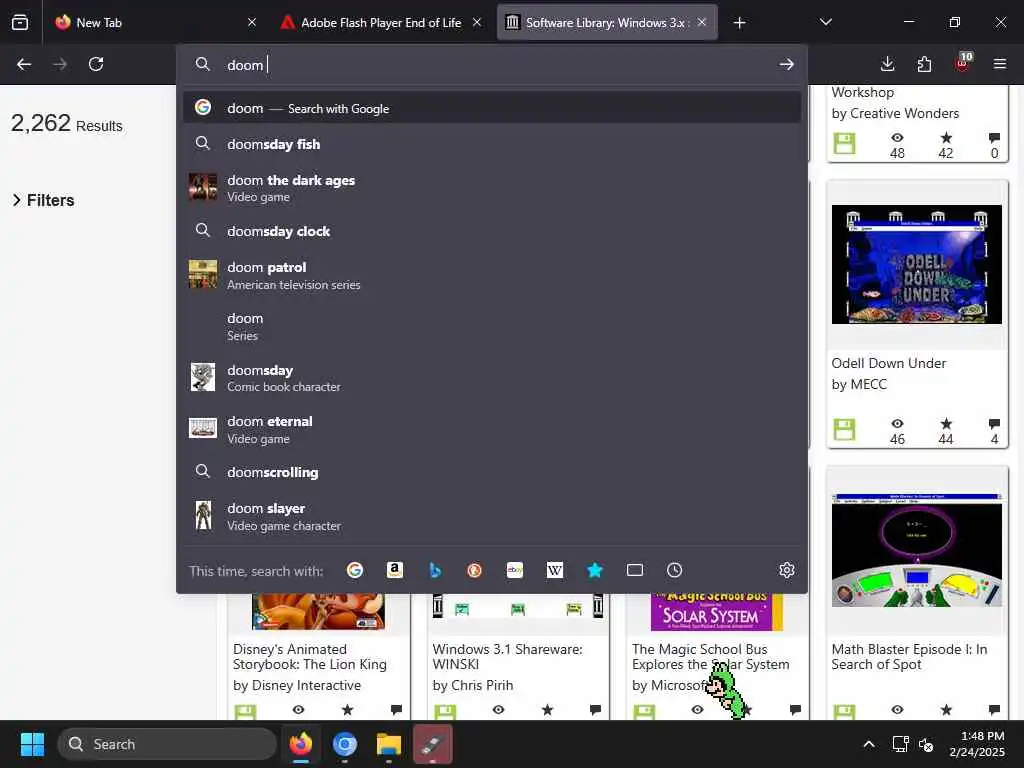Pick the 'doom patrol' suggestion
Viewport: 1024px width, 768px height.
(492, 276)
